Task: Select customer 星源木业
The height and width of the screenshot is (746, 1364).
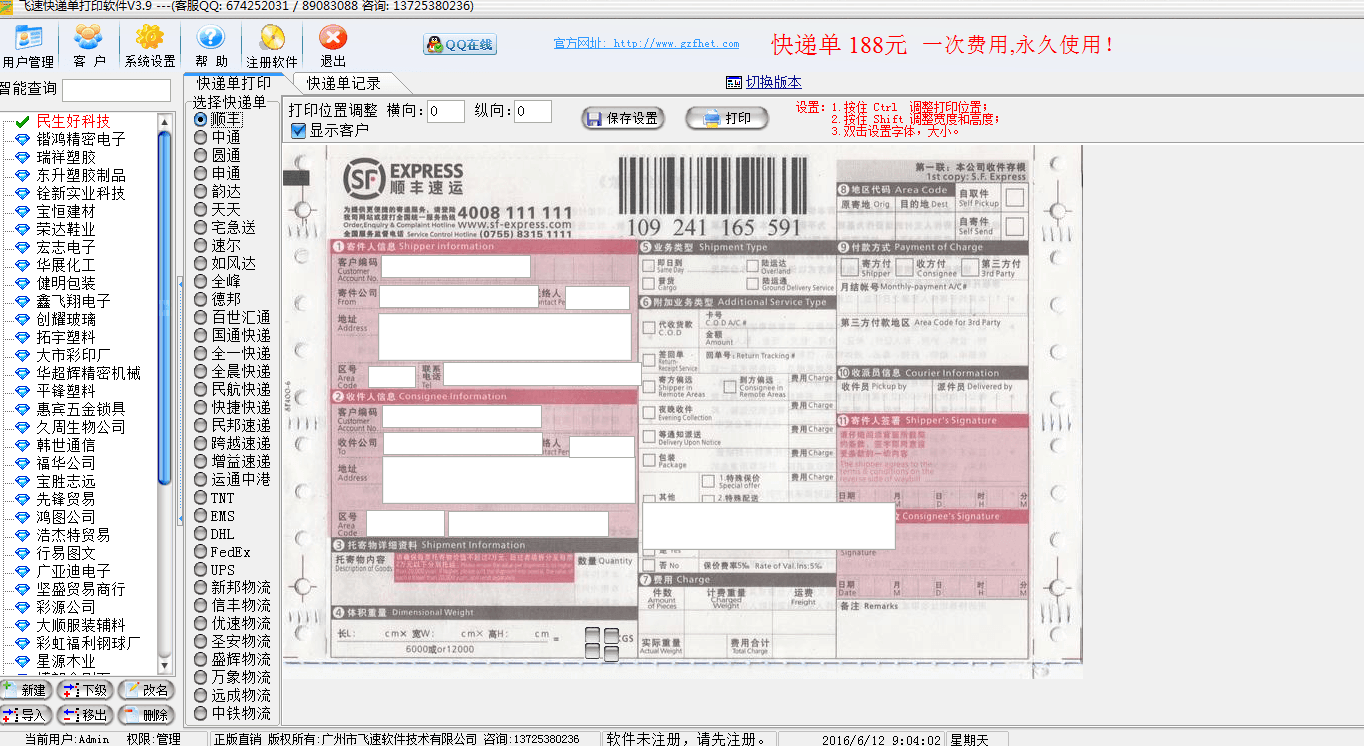Action: pos(66,661)
